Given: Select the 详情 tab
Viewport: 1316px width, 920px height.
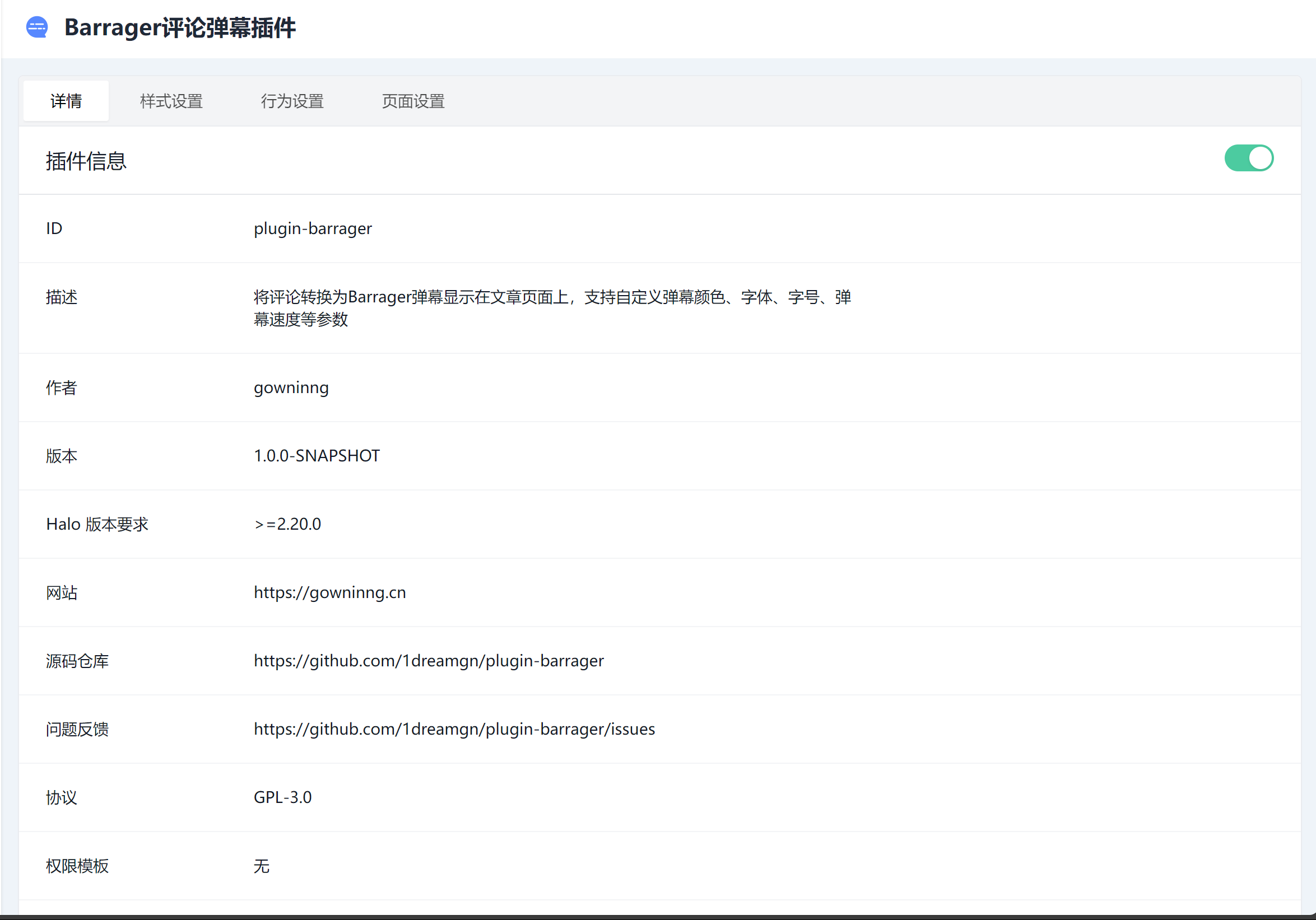Looking at the screenshot, I should [x=66, y=101].
